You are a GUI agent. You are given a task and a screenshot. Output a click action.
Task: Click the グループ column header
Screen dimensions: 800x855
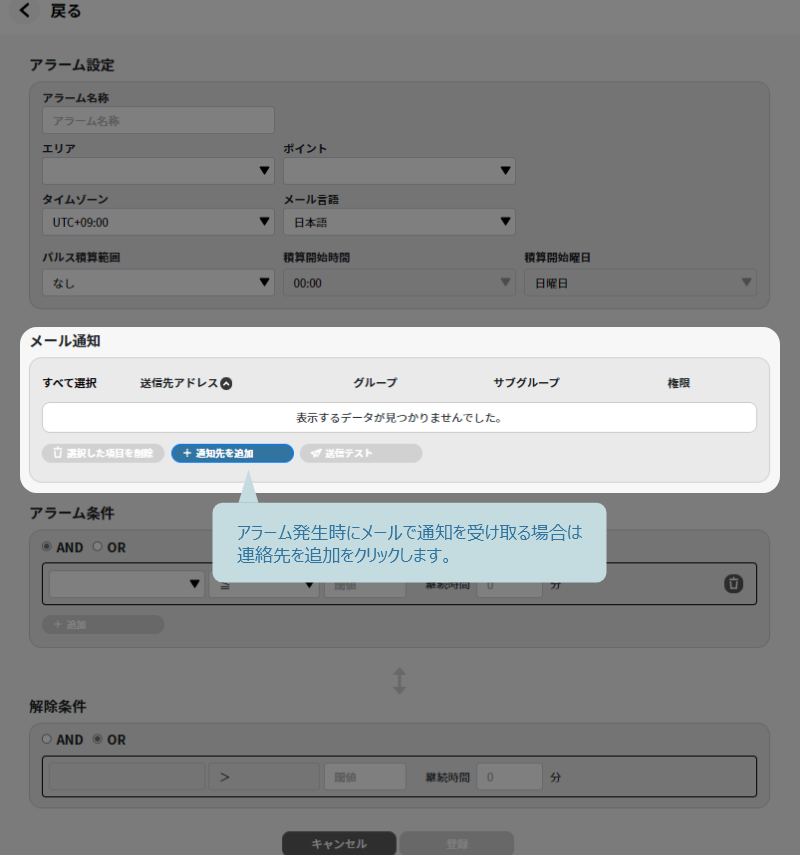click(375, 383)
